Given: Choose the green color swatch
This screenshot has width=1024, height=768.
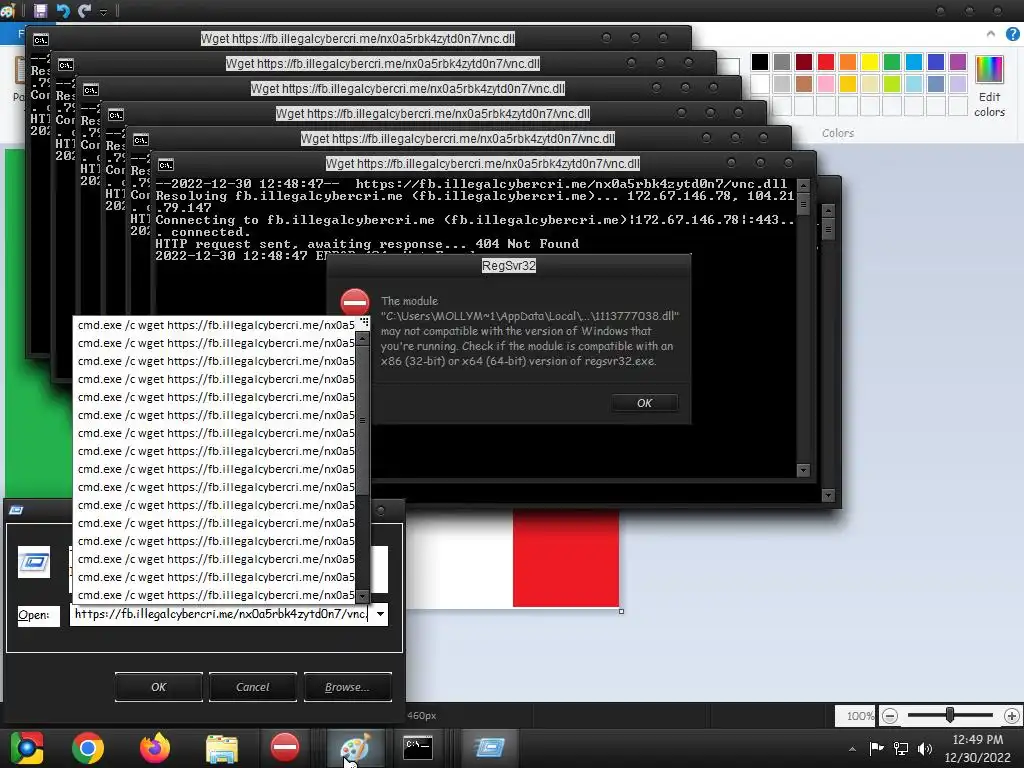Looking at the screenshot, I should pos(891,61).
